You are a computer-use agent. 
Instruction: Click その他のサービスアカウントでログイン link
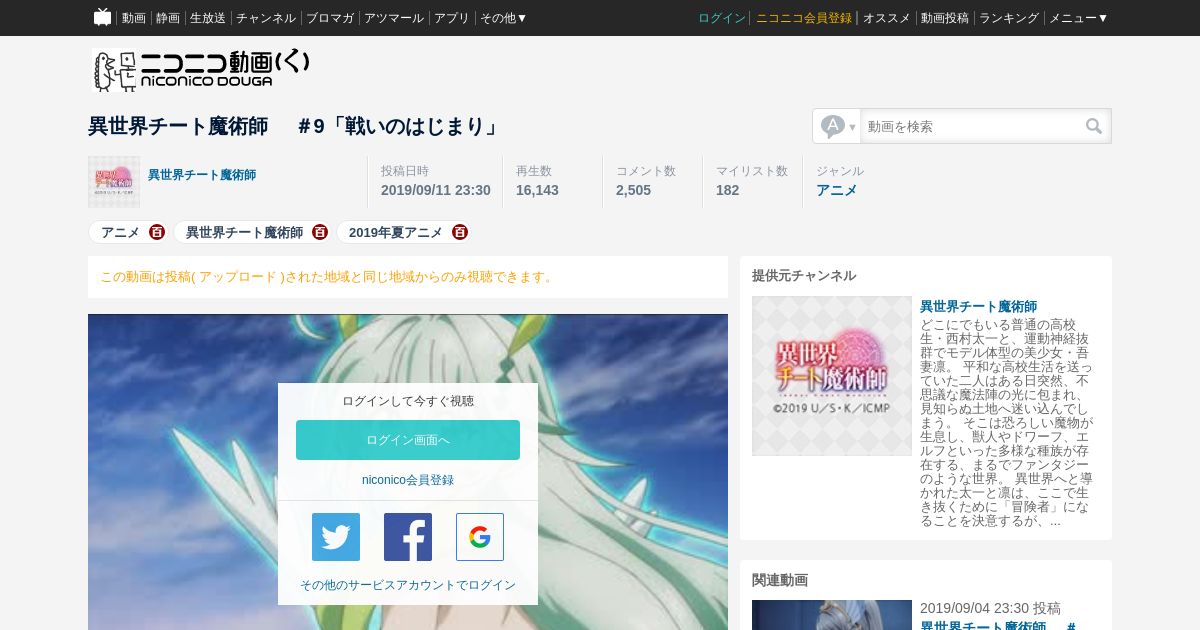[408, 585]
